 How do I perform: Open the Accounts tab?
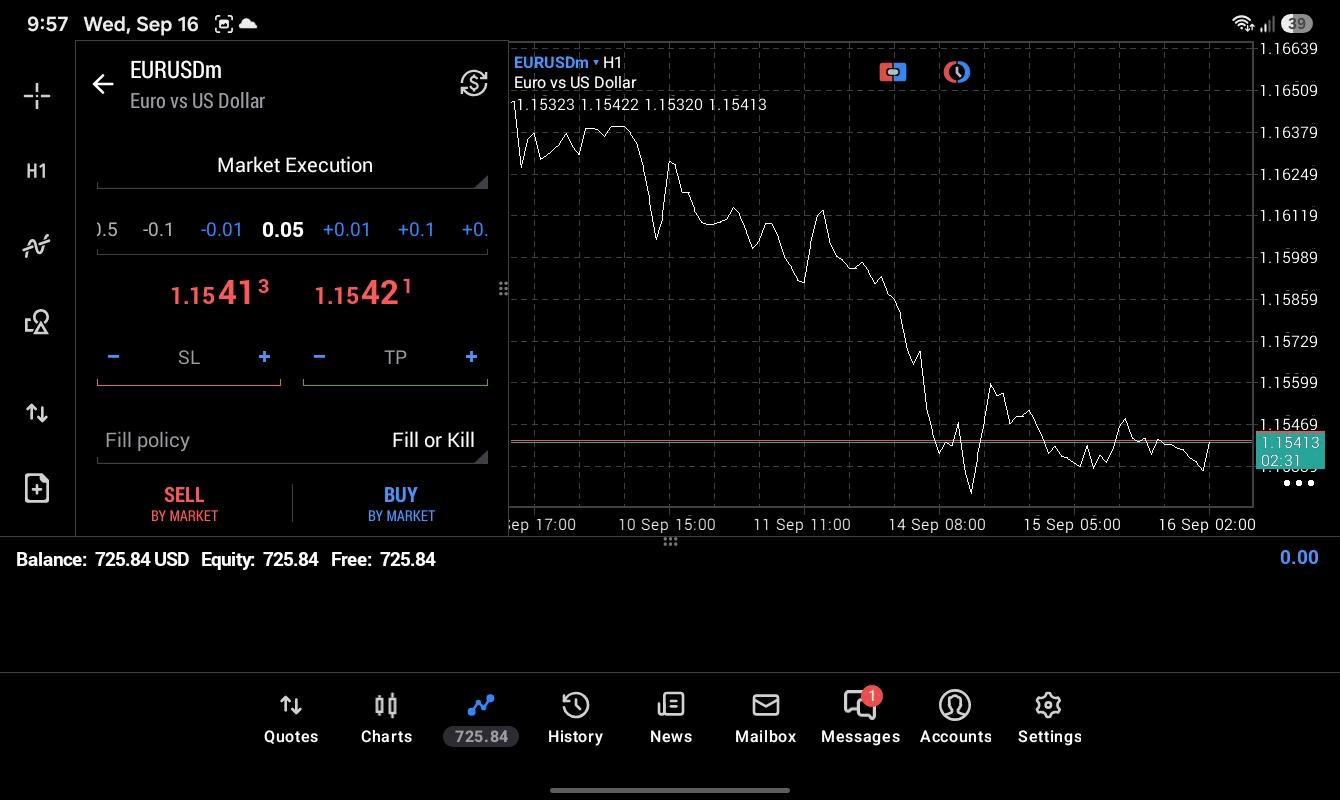click(x=956, y=719)
